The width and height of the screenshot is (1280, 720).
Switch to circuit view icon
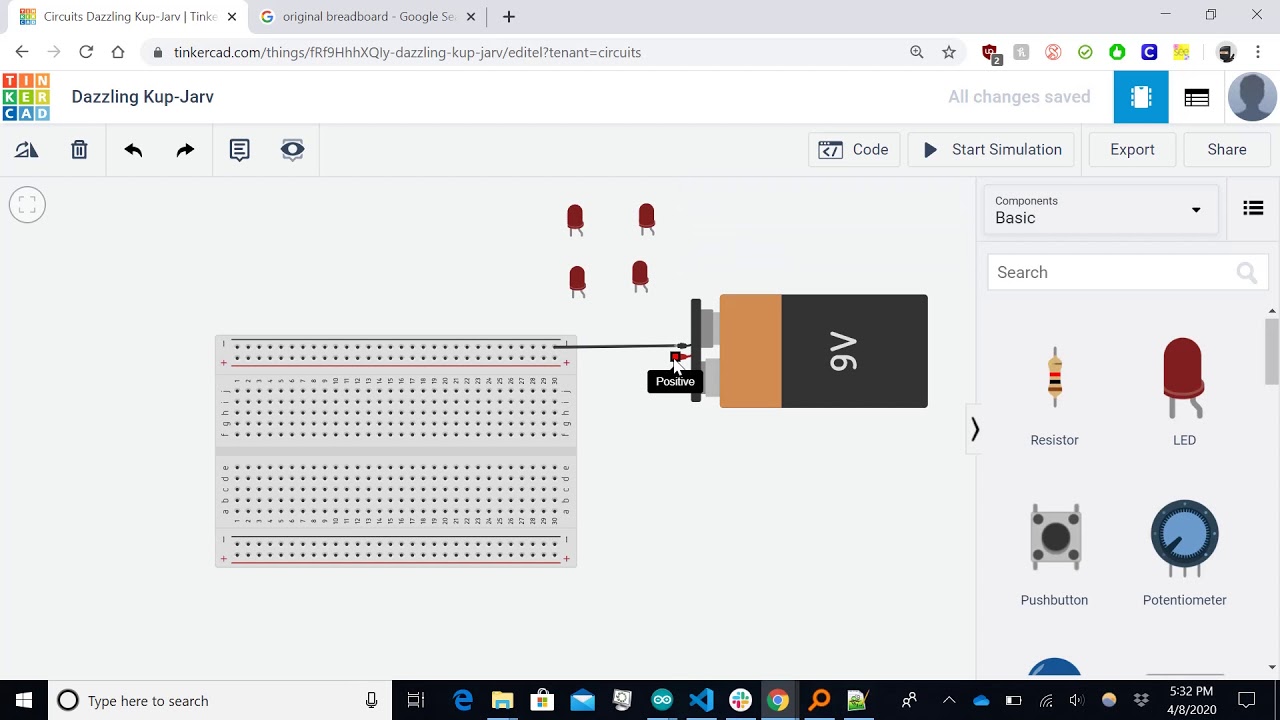click(x=1141, y=97)
